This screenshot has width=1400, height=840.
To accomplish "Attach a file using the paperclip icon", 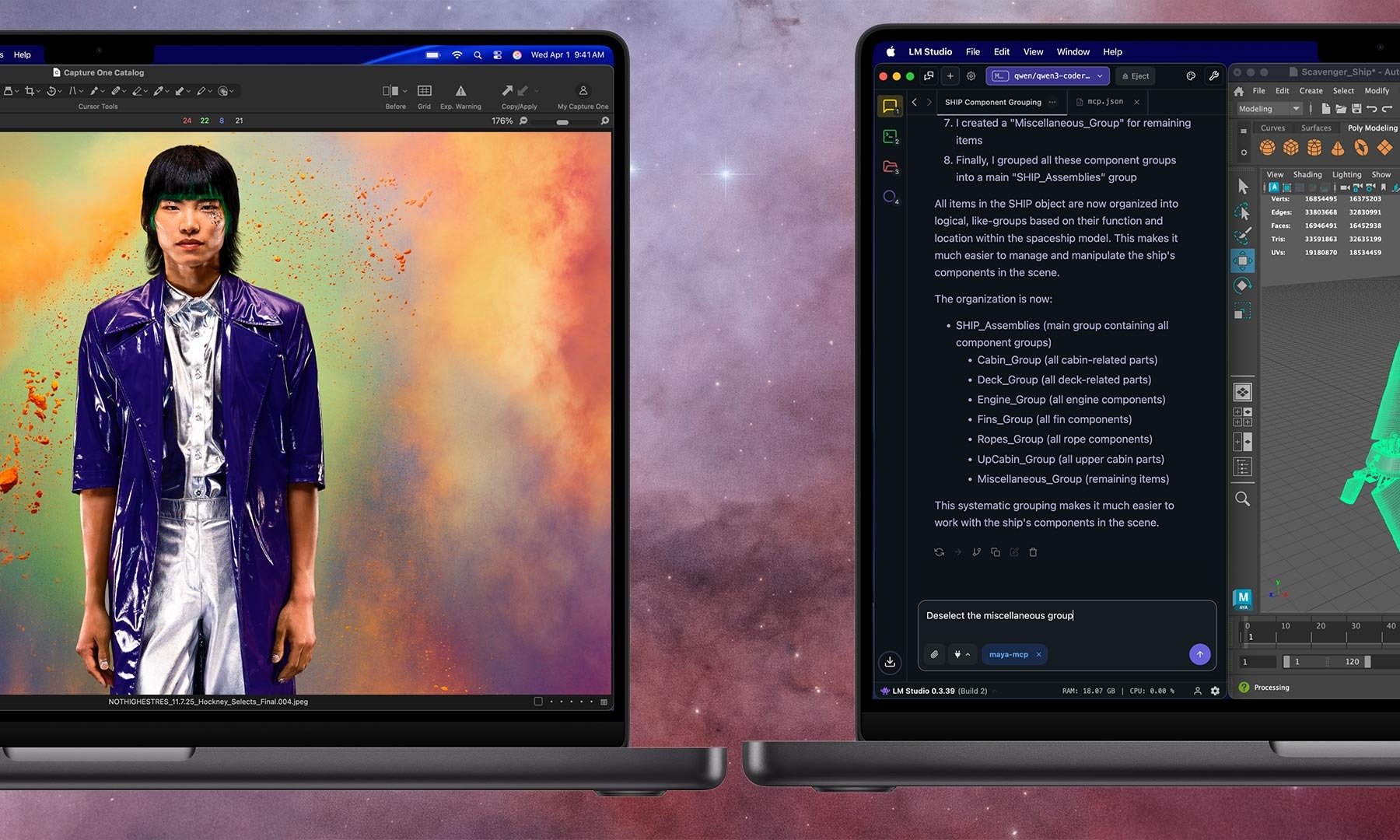I will point(934,654).
